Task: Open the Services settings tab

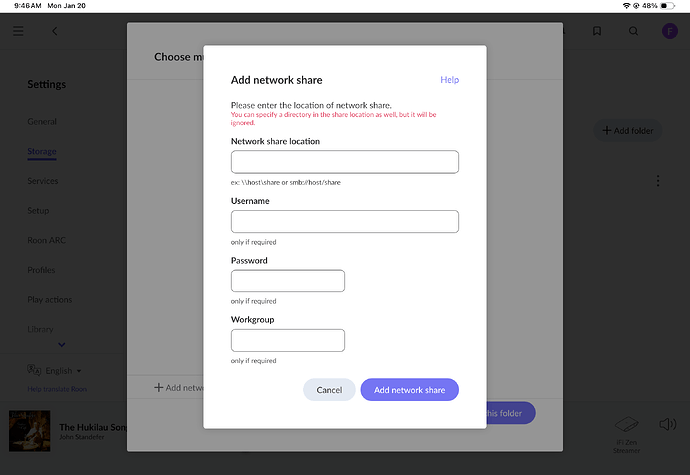Action: click(x=43, y=181)
